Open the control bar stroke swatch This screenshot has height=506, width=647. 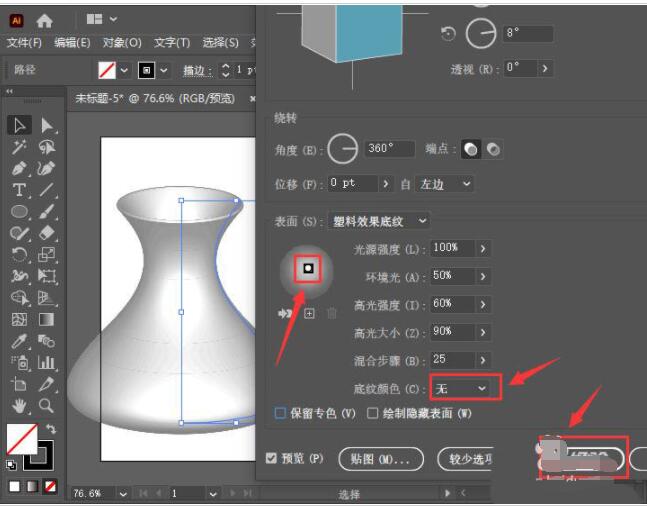pyautogui.click(x=146, y=70)
